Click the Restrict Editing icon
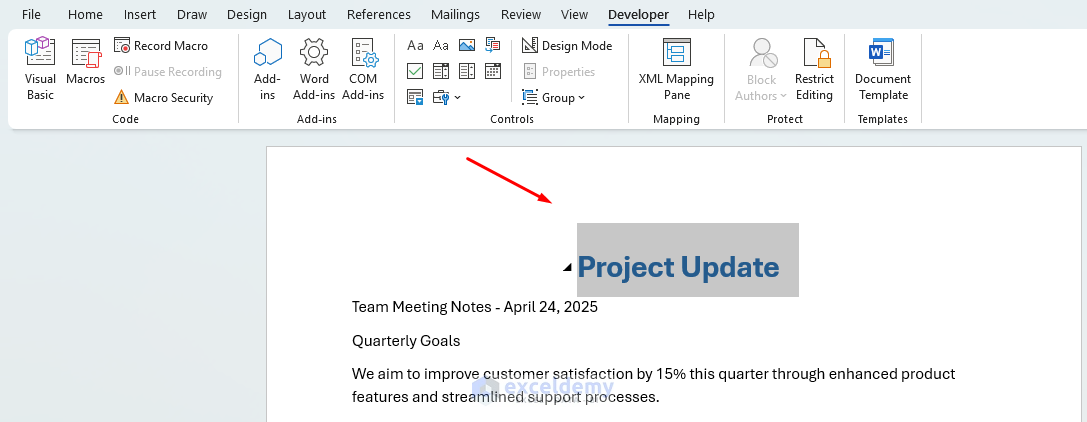This screenshot has height=422, width=1087. tap(814, 69)
